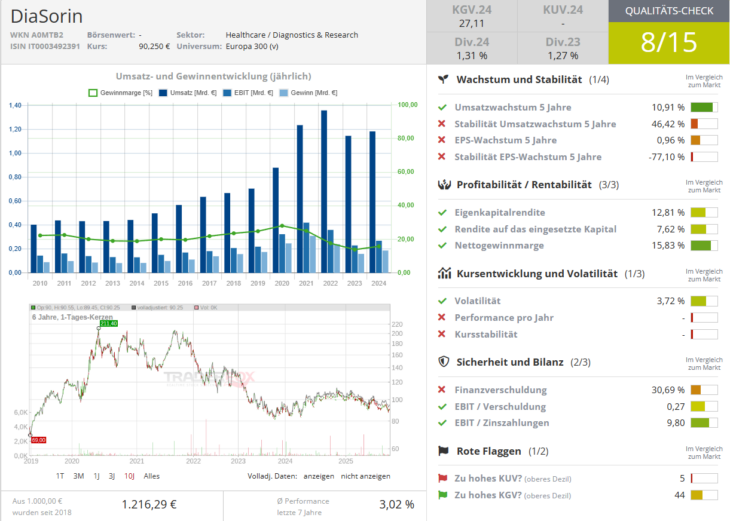The width and height of the screenshot is (730, 521).
Task: Click the Umsatzwachstum 5 Jahre comparison bar
Action: [x=704, y=108]
